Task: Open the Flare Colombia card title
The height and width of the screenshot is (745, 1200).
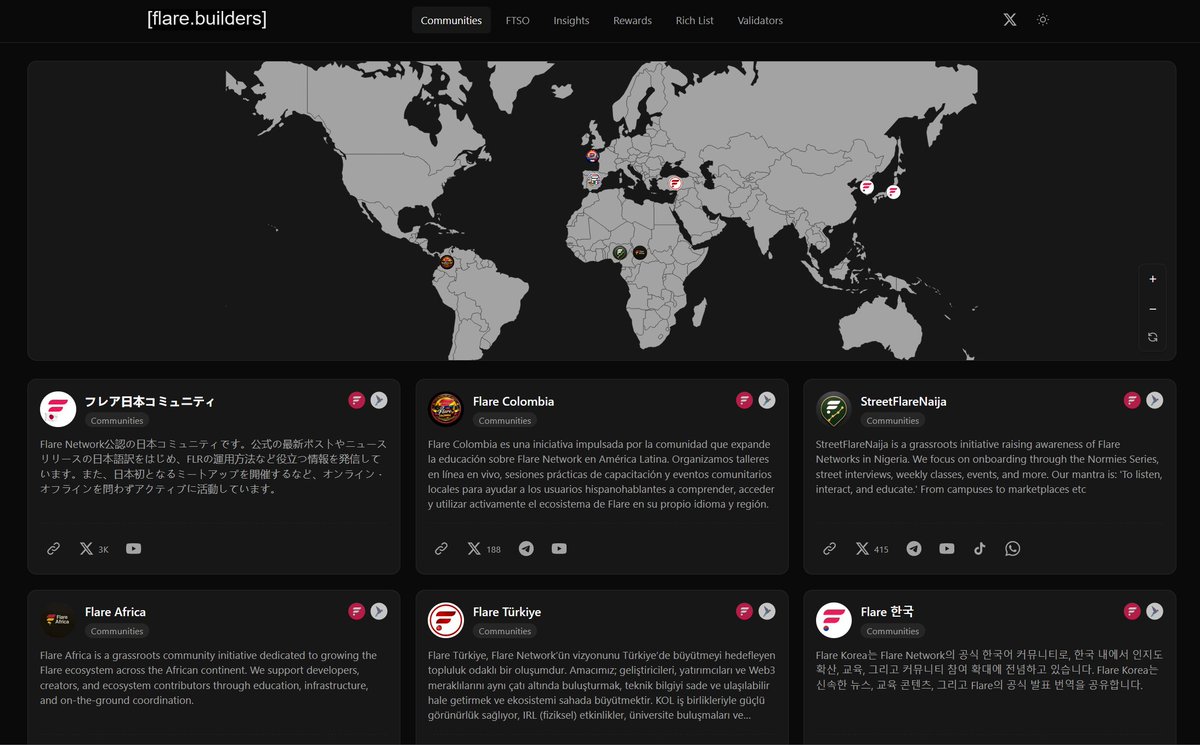Action: 513,401
